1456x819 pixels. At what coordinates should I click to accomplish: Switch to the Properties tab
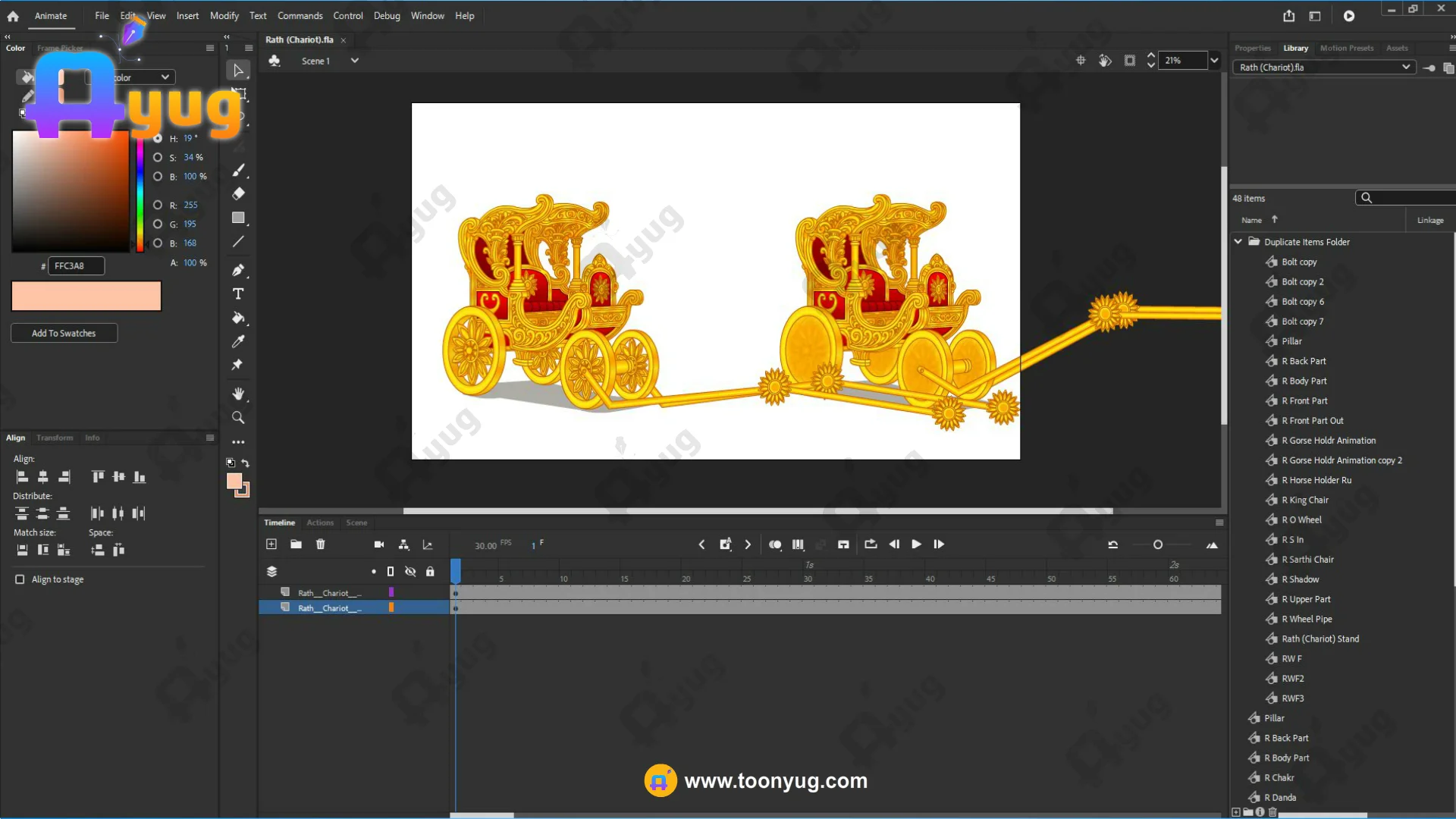click(x=1252, y=48)
